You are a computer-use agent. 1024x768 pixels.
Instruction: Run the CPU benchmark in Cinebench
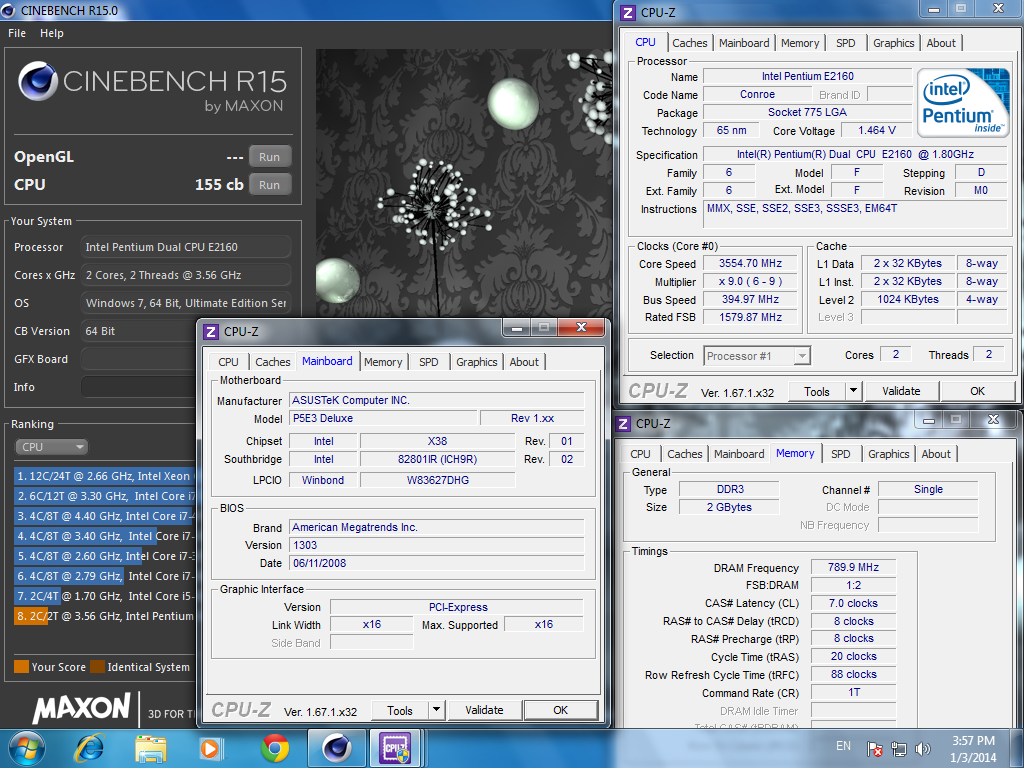pyautogui.click(x=269, y=185)
